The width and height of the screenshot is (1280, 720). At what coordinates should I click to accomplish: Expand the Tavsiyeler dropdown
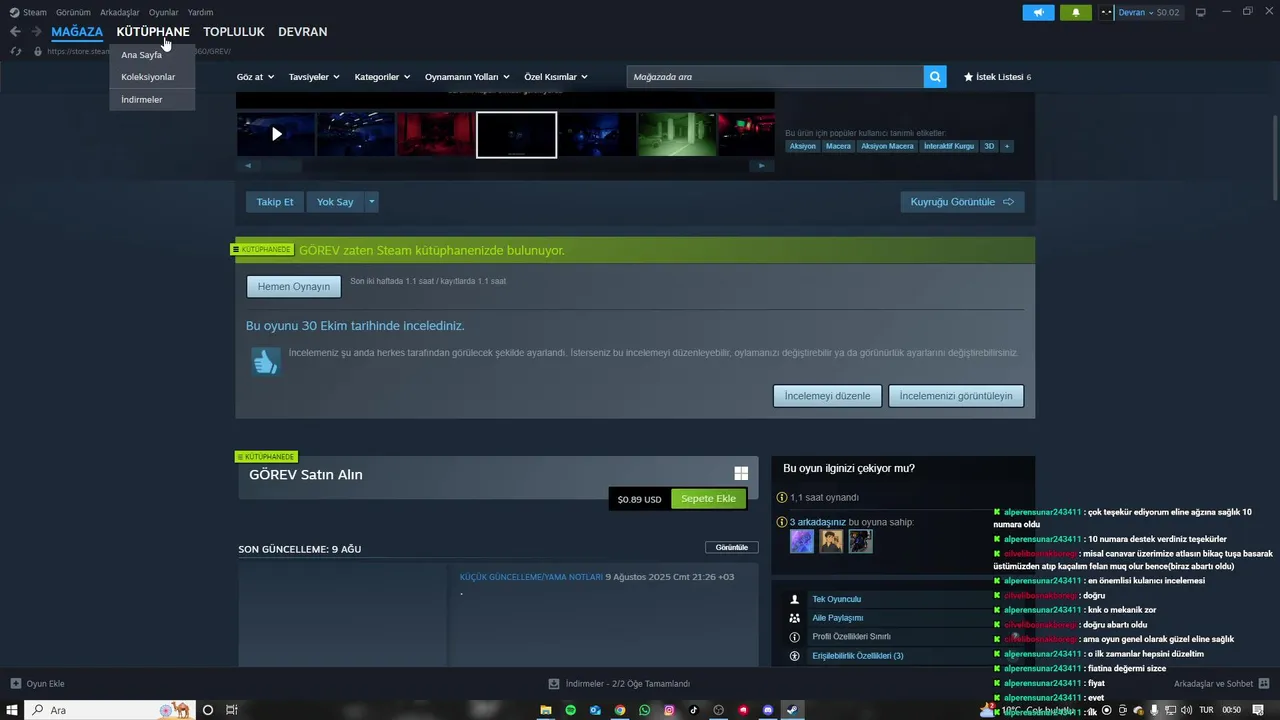click(x=314, y=77)
